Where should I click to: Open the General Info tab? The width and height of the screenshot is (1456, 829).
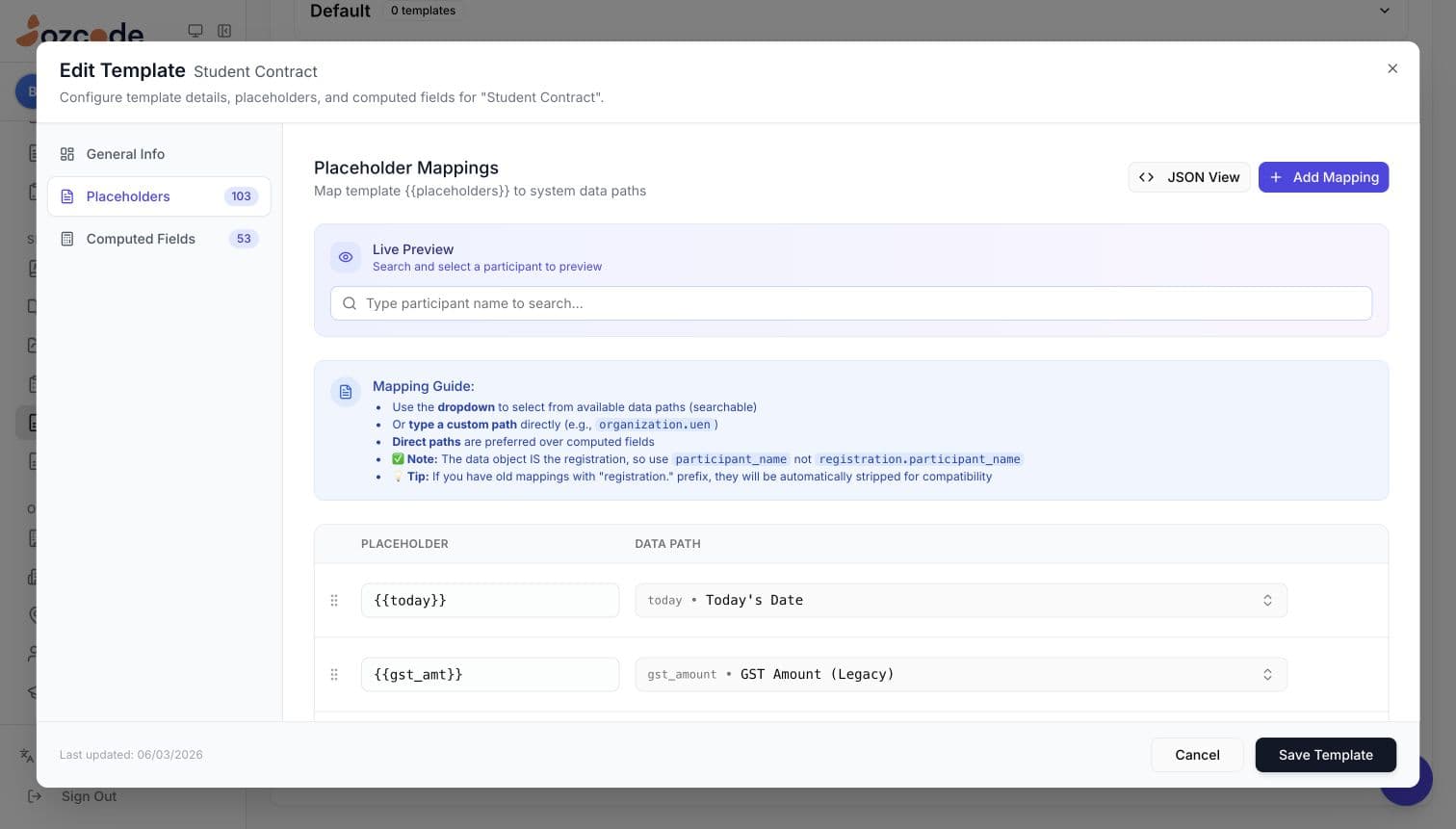point(159,154)
